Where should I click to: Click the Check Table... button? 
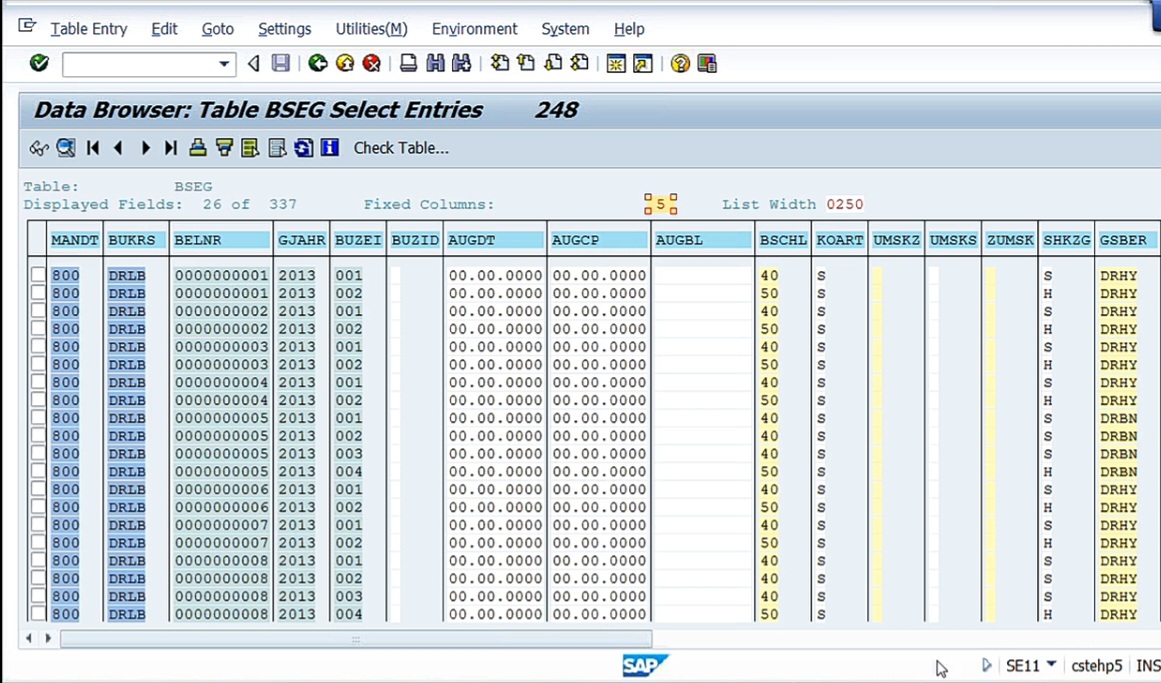coord(401,148)
